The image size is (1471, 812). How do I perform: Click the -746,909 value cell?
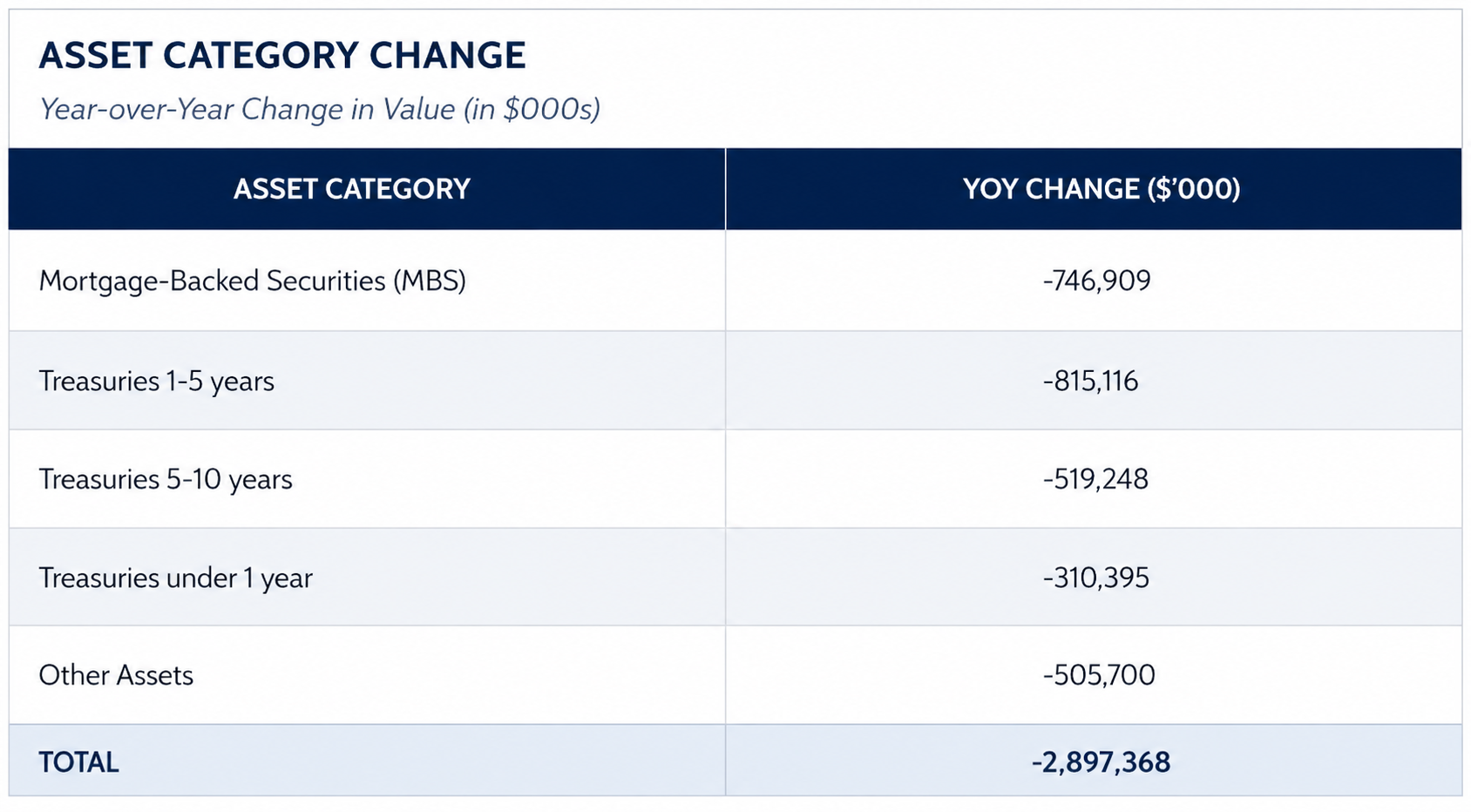pos(1096,281)
